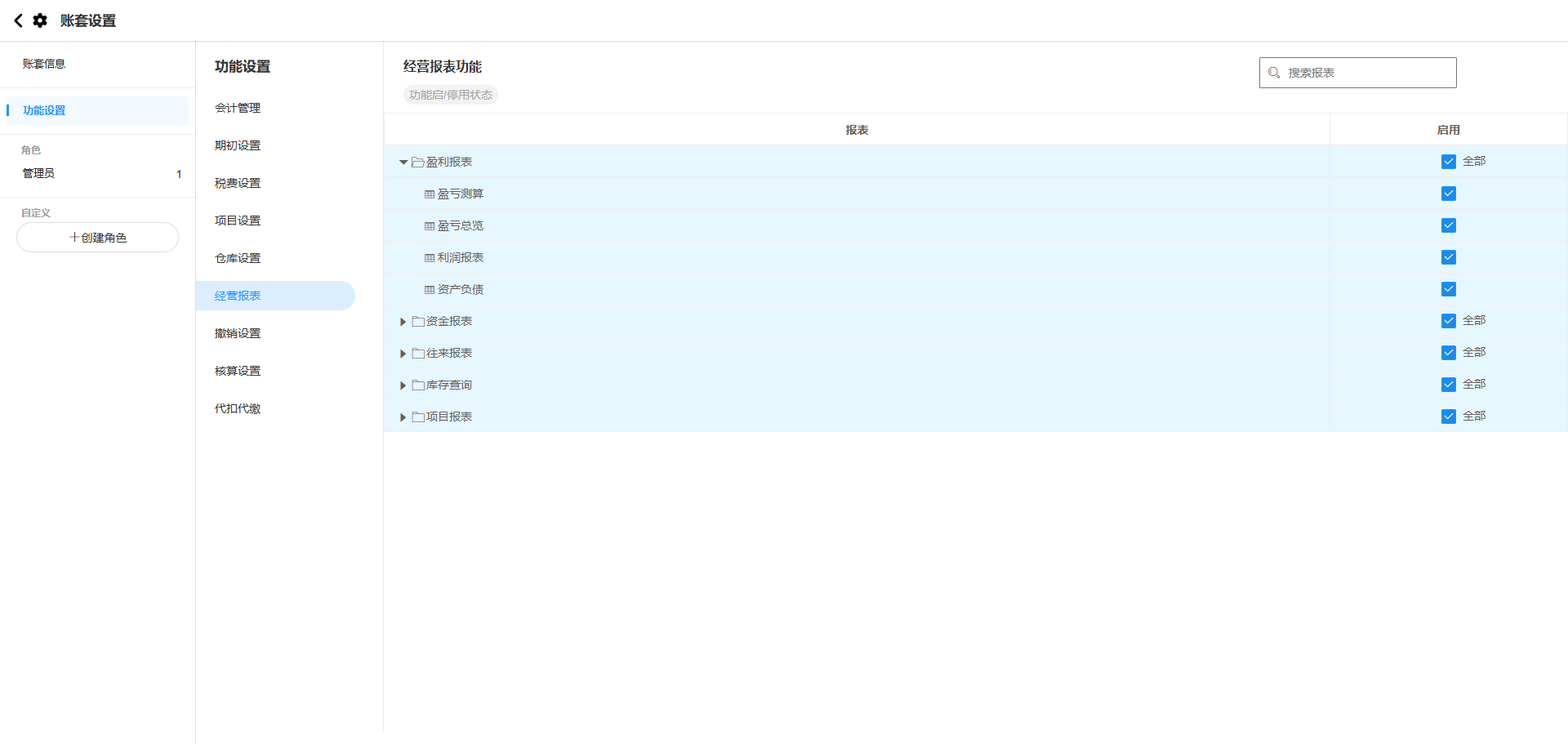Select the 管理员 role entry
1568x744 pixels.
click(x=39, y=173)
